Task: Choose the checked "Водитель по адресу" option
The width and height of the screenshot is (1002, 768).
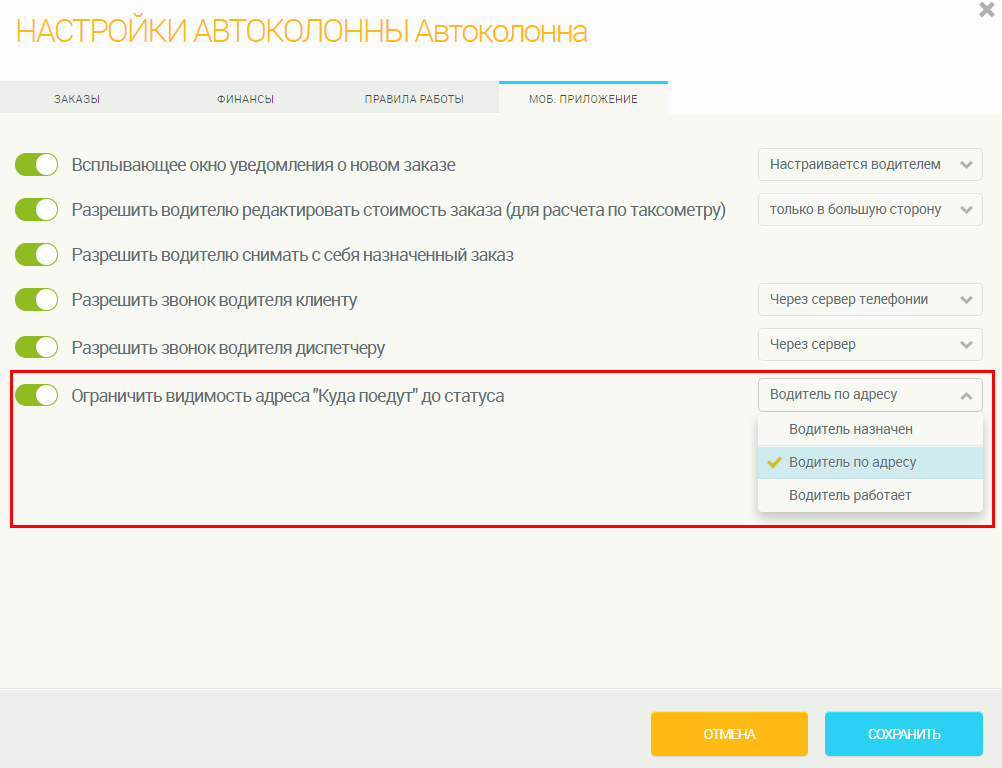Action: (852, 462)
